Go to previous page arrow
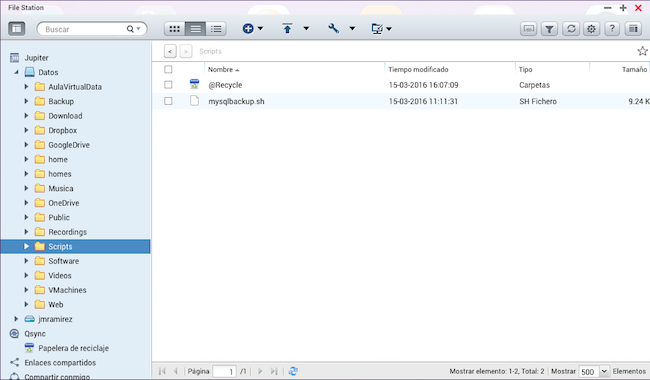The width and height of the screenshot is (650, 380). point(176,371)
